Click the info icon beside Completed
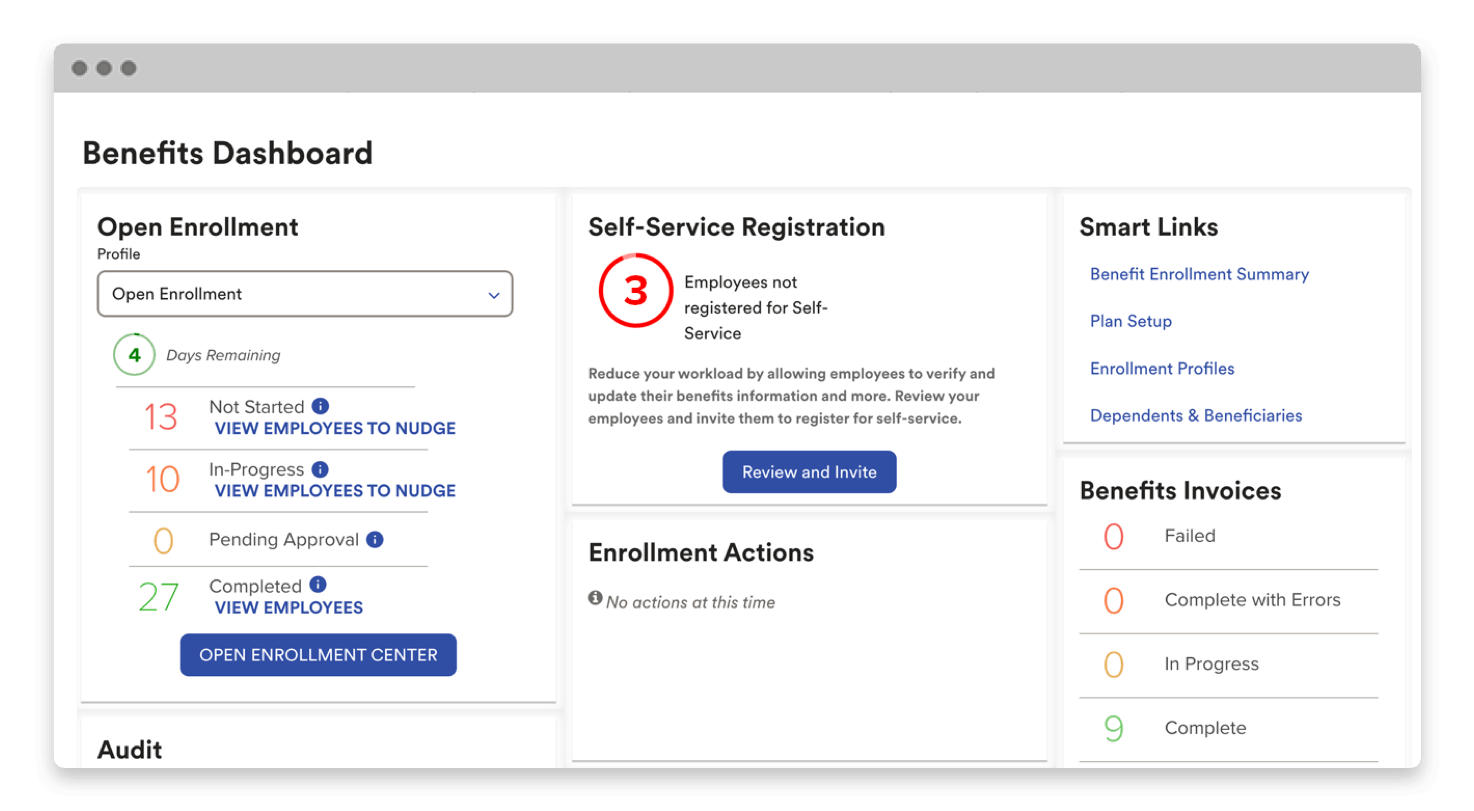The height and width of the screenshot is (811, 1474). point(318,585)
